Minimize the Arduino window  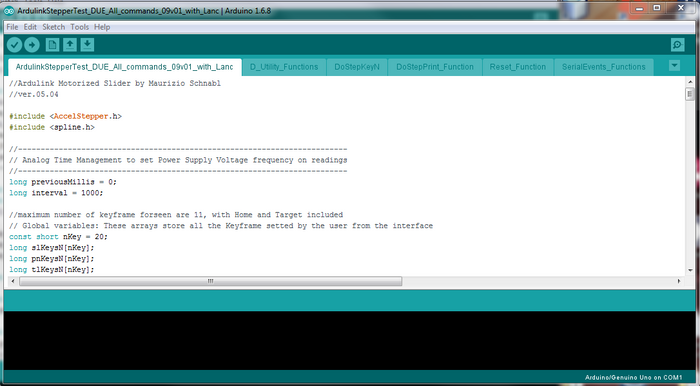pos(639,8)
